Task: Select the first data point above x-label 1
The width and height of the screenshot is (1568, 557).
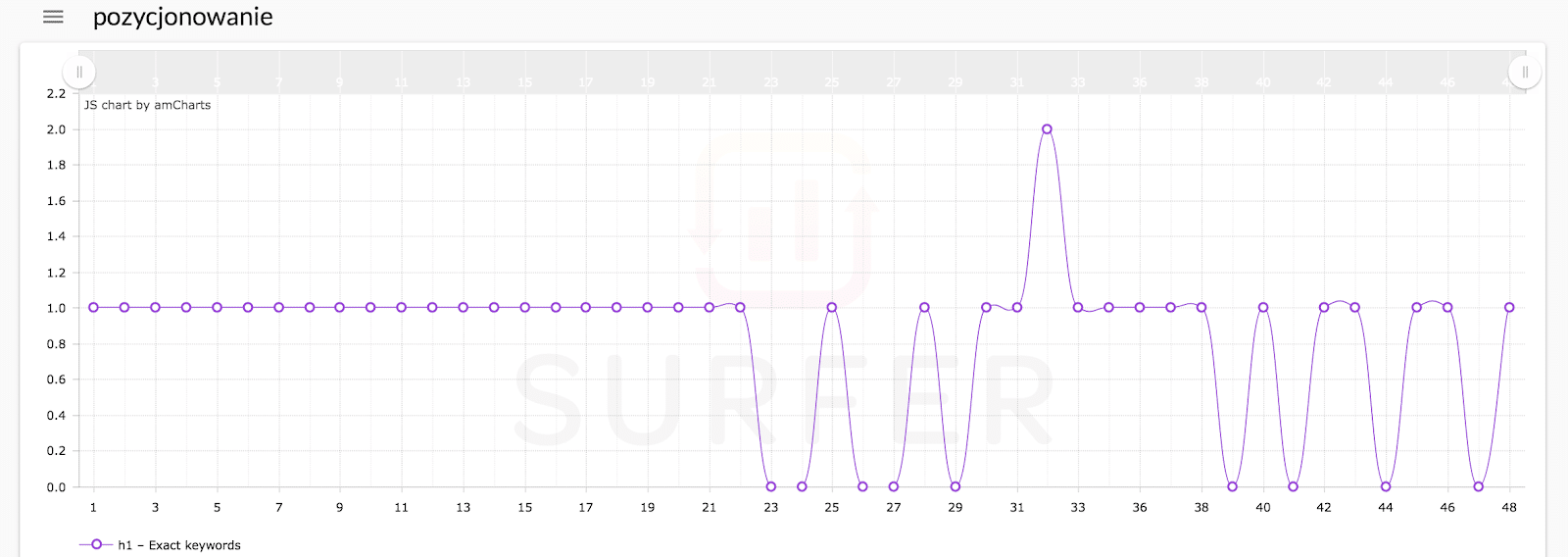Action: (93, 308)
